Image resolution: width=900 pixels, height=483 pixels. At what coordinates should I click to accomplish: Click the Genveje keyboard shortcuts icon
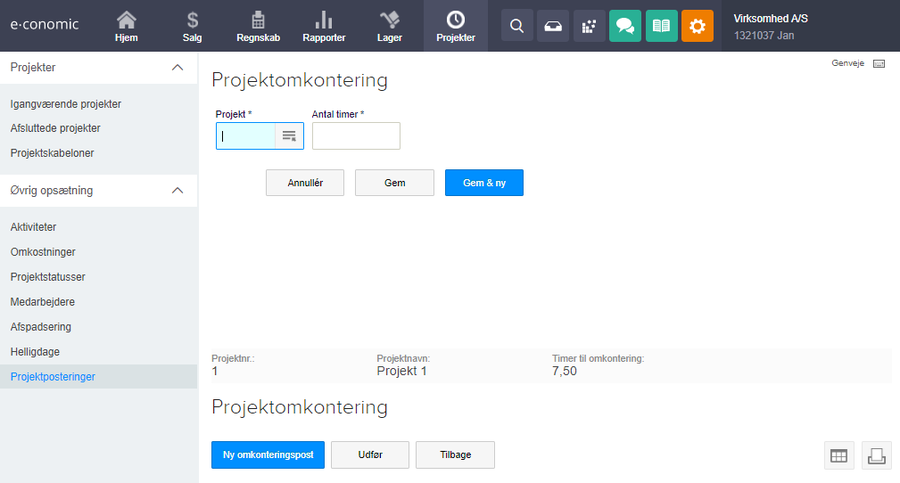(879, 63)
